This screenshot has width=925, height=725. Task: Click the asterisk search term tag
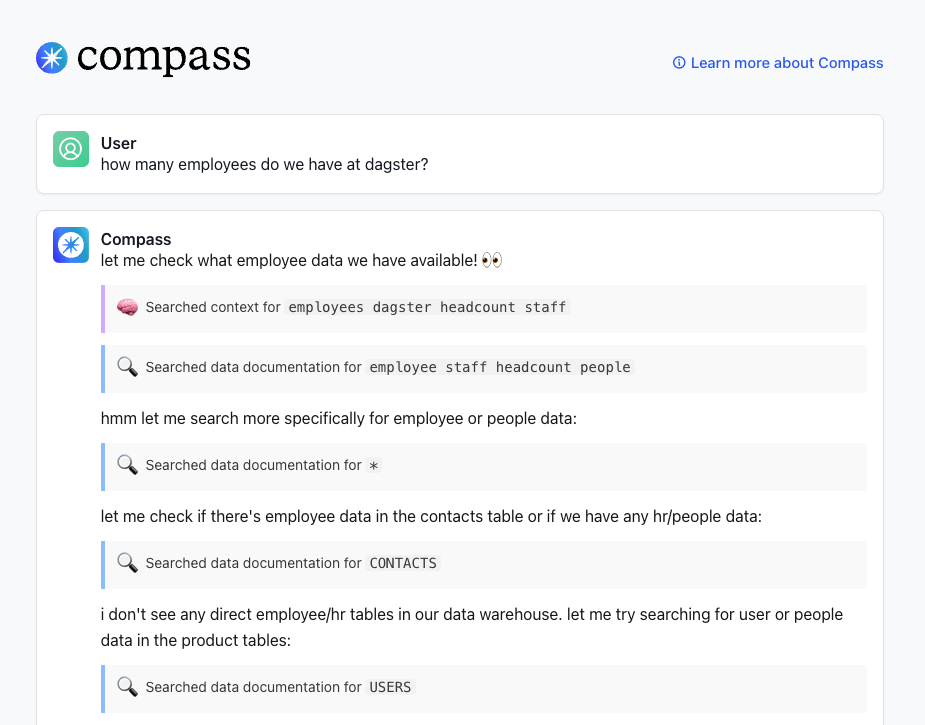(373, 465)
